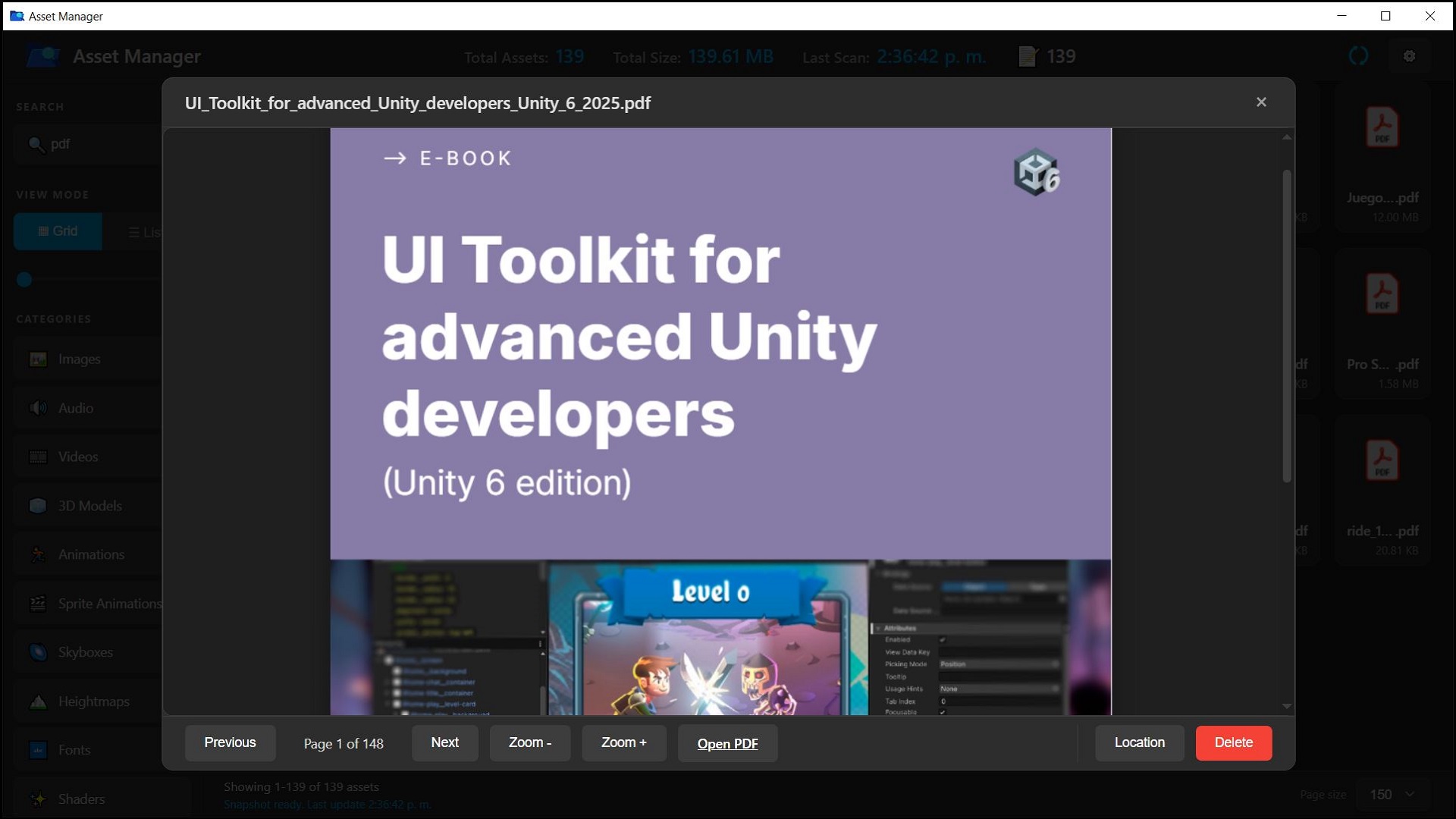Go to Next PDF page

[x=444, y=742]
